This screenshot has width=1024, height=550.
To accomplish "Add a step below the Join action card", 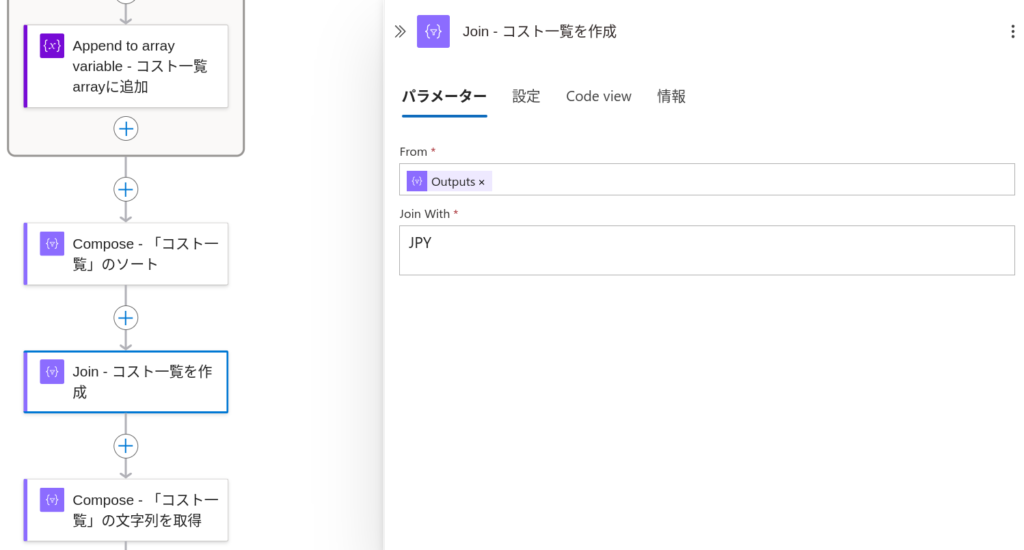I will (x=126, y=446).
